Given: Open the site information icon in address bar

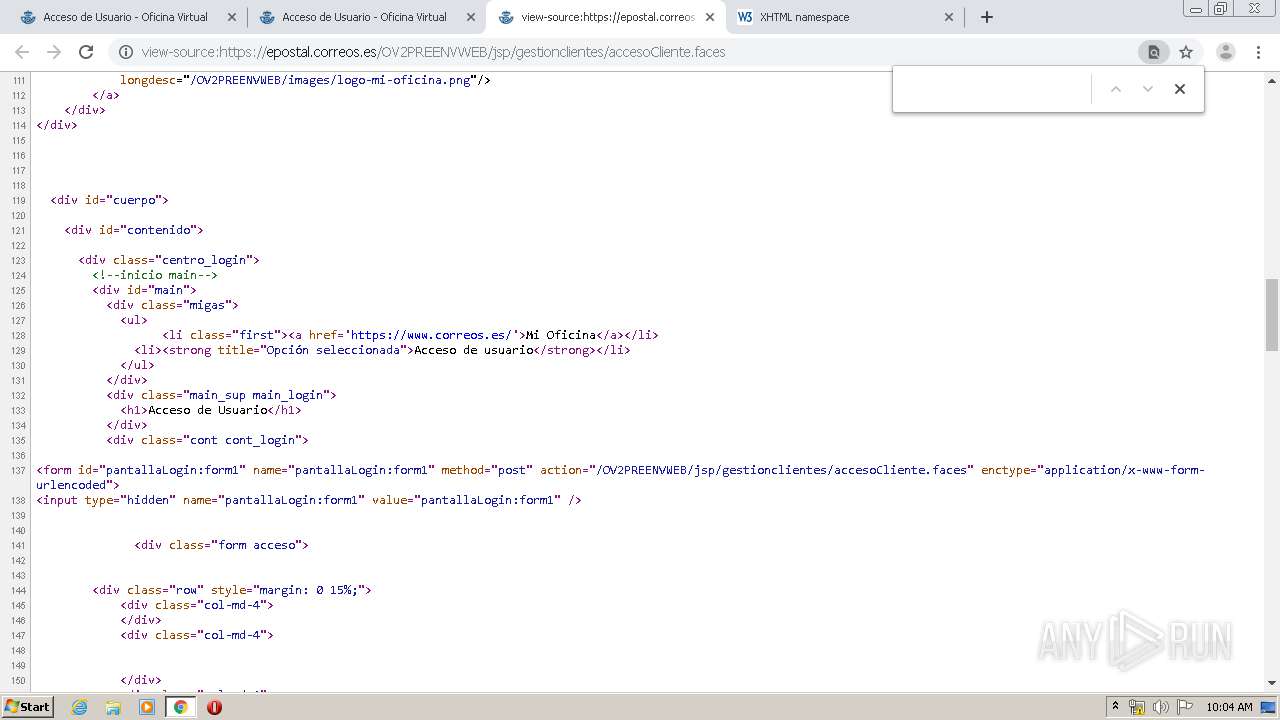Looking at the screenshot, I should [x=126, y=52].
